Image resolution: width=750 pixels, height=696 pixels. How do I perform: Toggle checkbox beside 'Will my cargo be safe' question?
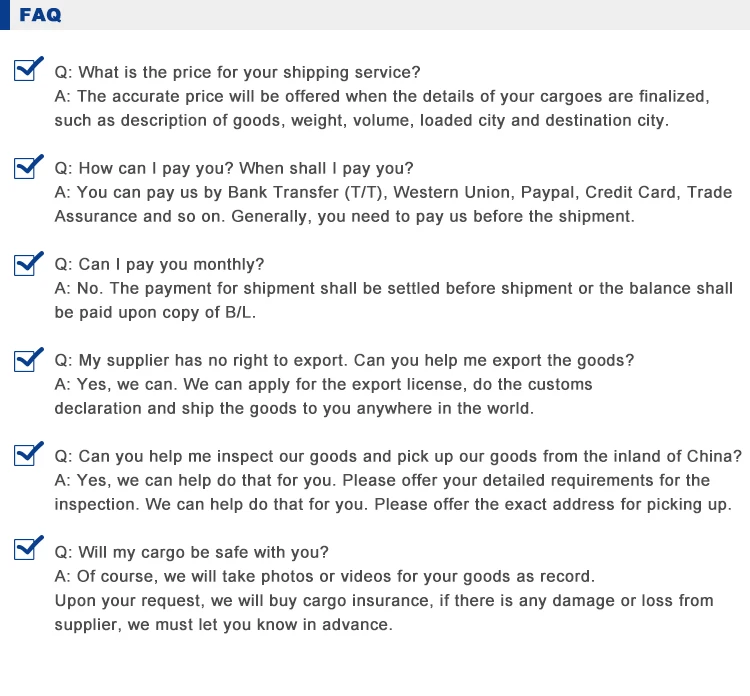pos(26,552)
